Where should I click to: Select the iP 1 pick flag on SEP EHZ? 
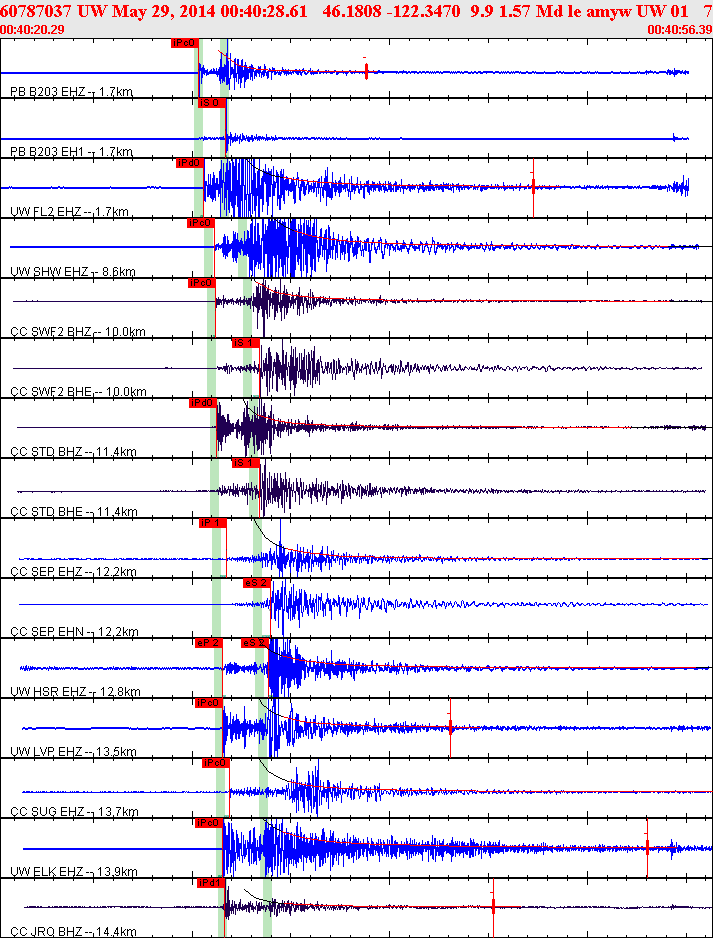tap(213, 523)
